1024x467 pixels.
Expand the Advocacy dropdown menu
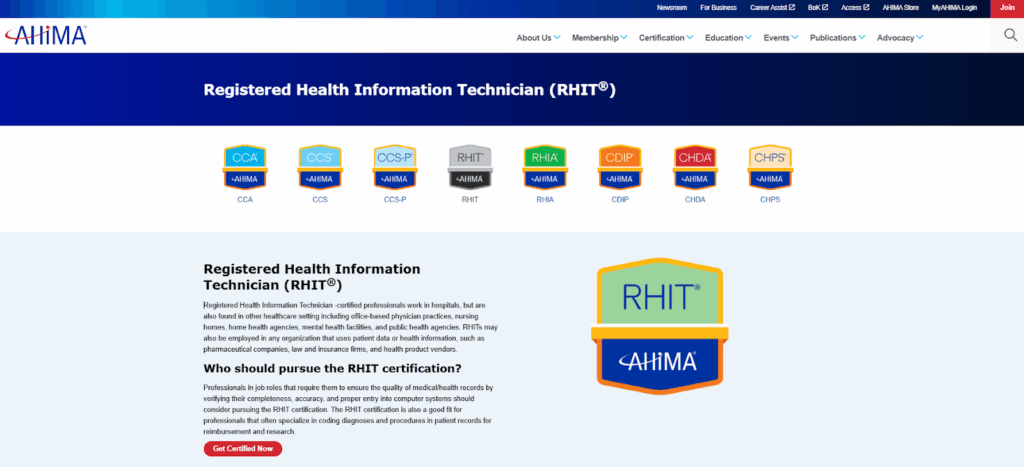900,38
